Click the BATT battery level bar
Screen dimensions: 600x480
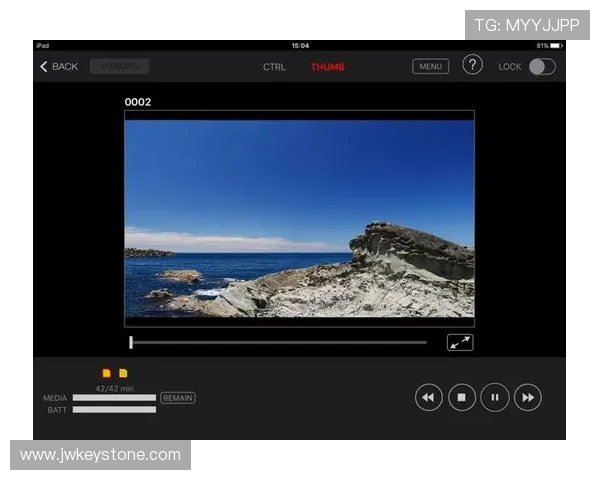(x=114, y=410)
